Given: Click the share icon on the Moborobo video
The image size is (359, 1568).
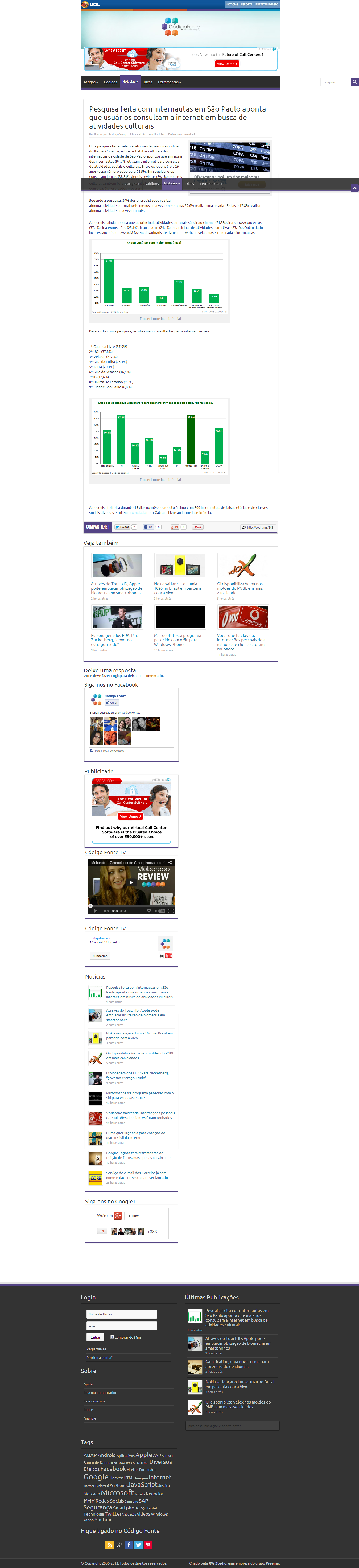Looking at the screenshot, I should pyautogui.click(x=170, y=863).
